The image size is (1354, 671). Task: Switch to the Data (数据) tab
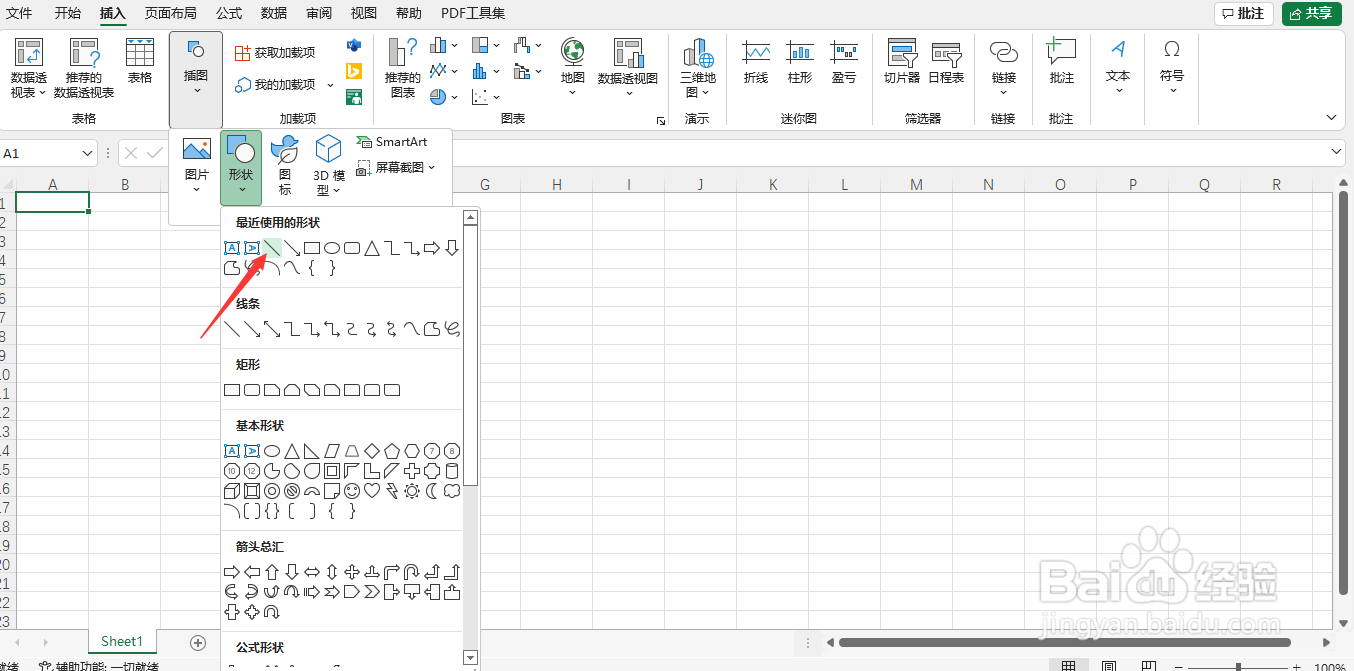(x=274, y=13)
